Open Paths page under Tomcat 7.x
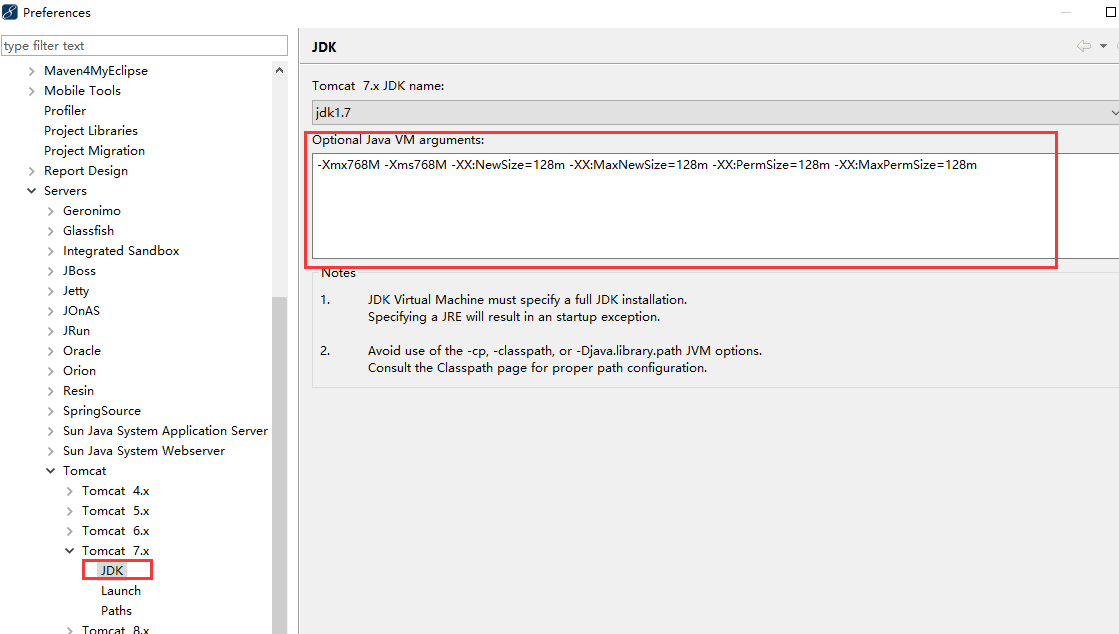 (x=116, y=610)
